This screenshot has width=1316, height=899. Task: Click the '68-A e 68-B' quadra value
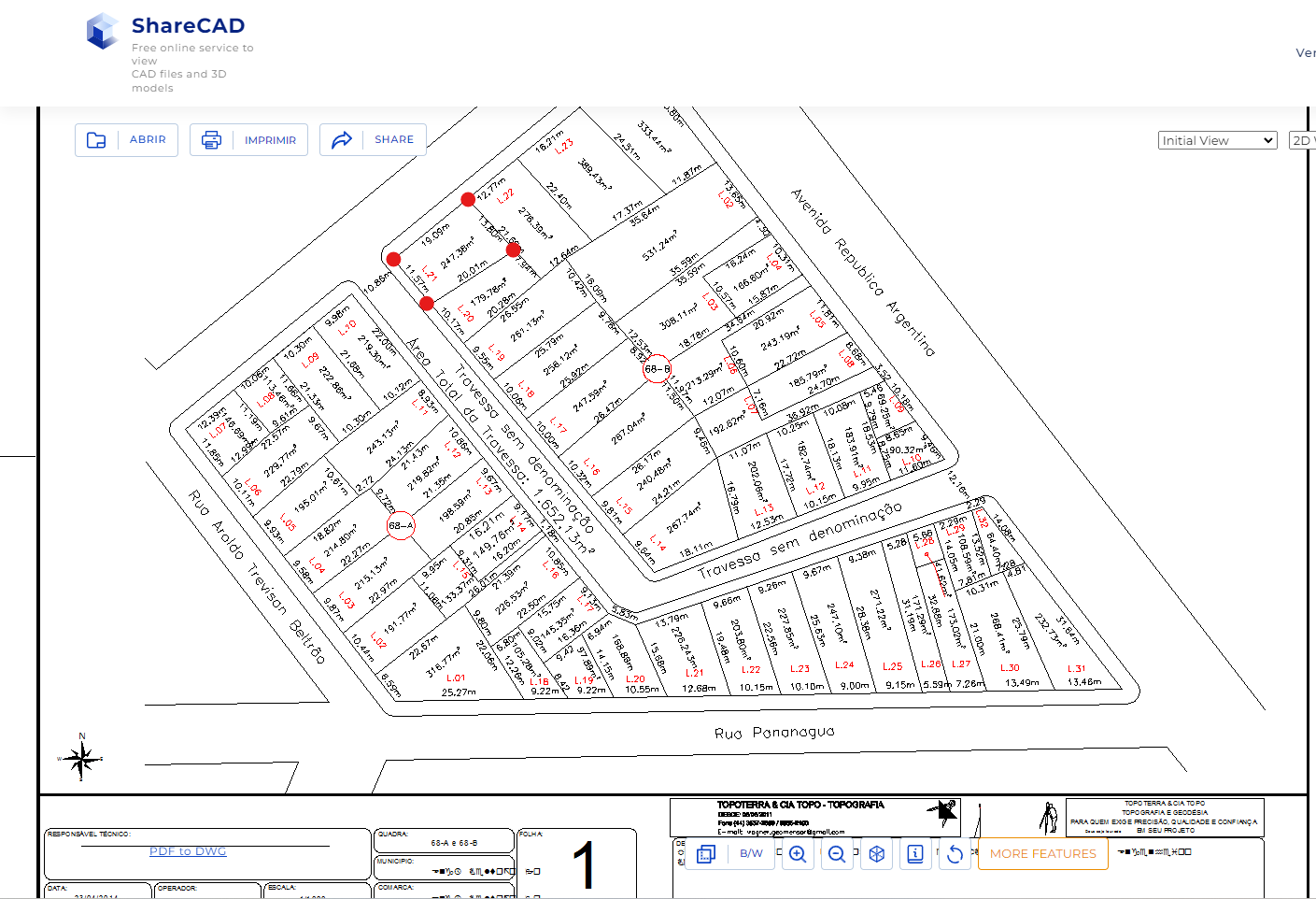click(x=454, y=843)
